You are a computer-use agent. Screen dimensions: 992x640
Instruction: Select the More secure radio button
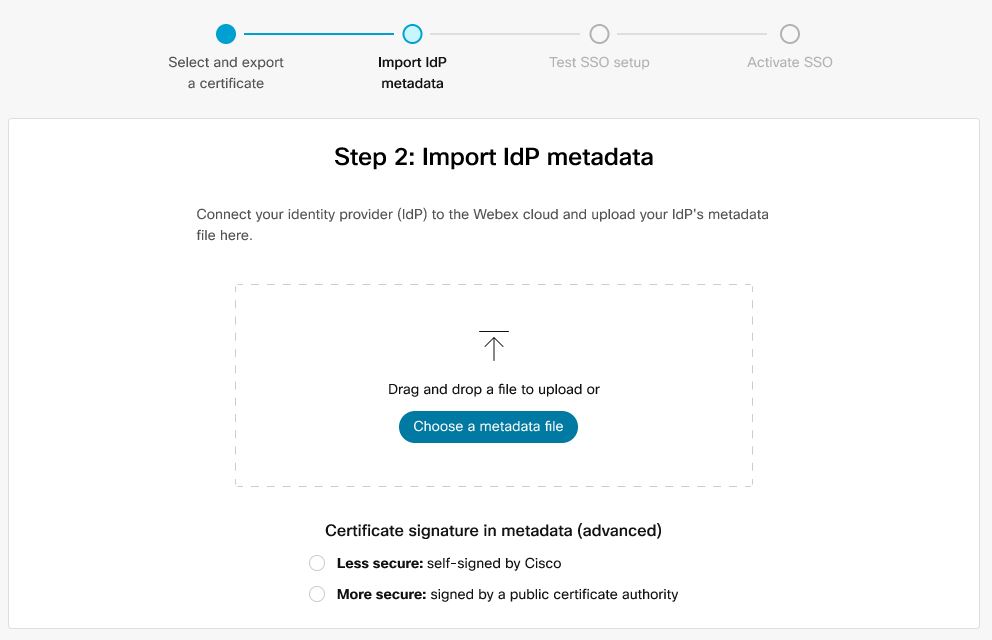317,594
